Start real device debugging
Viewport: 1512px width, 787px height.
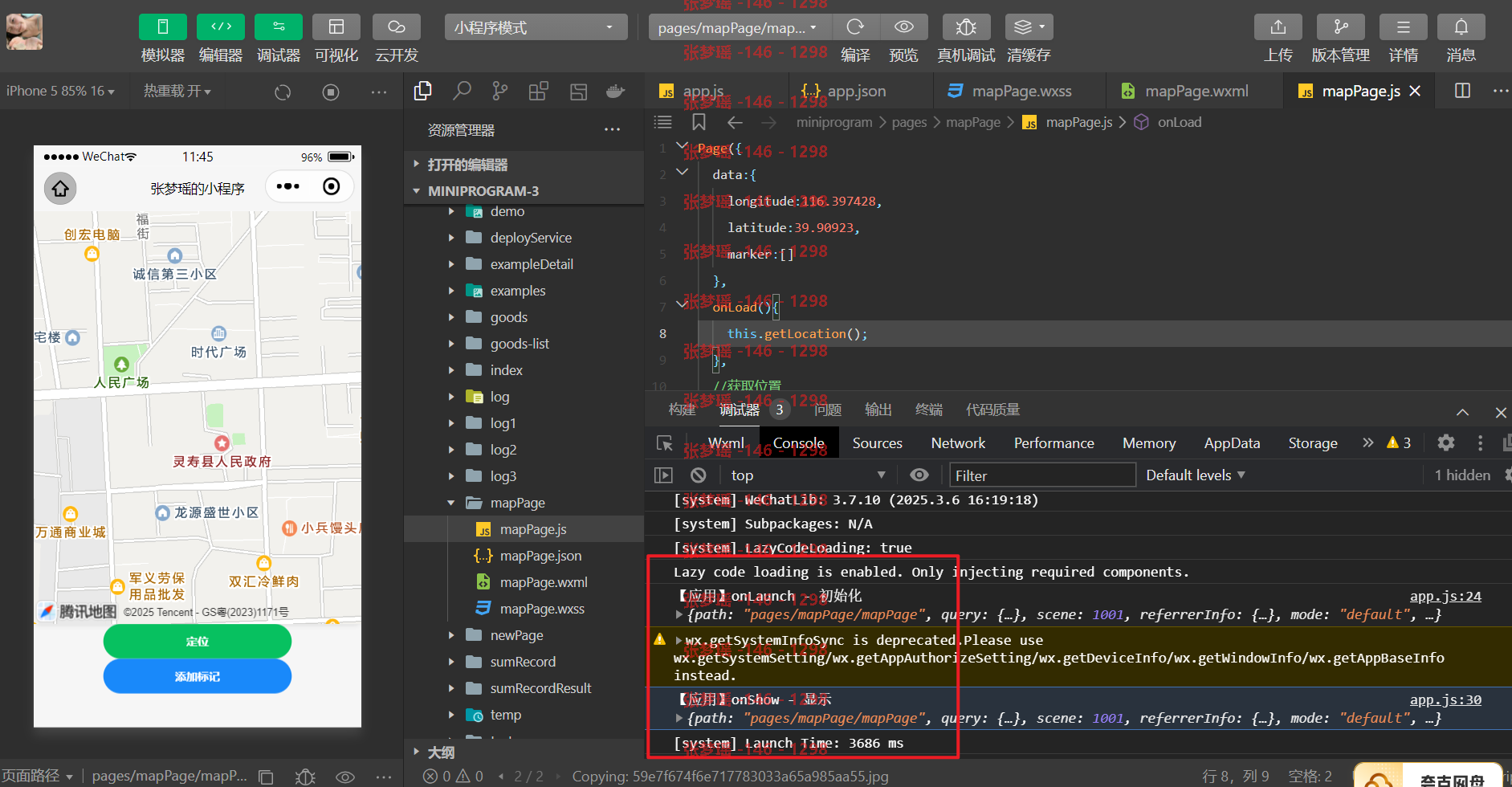coord(966,27)
